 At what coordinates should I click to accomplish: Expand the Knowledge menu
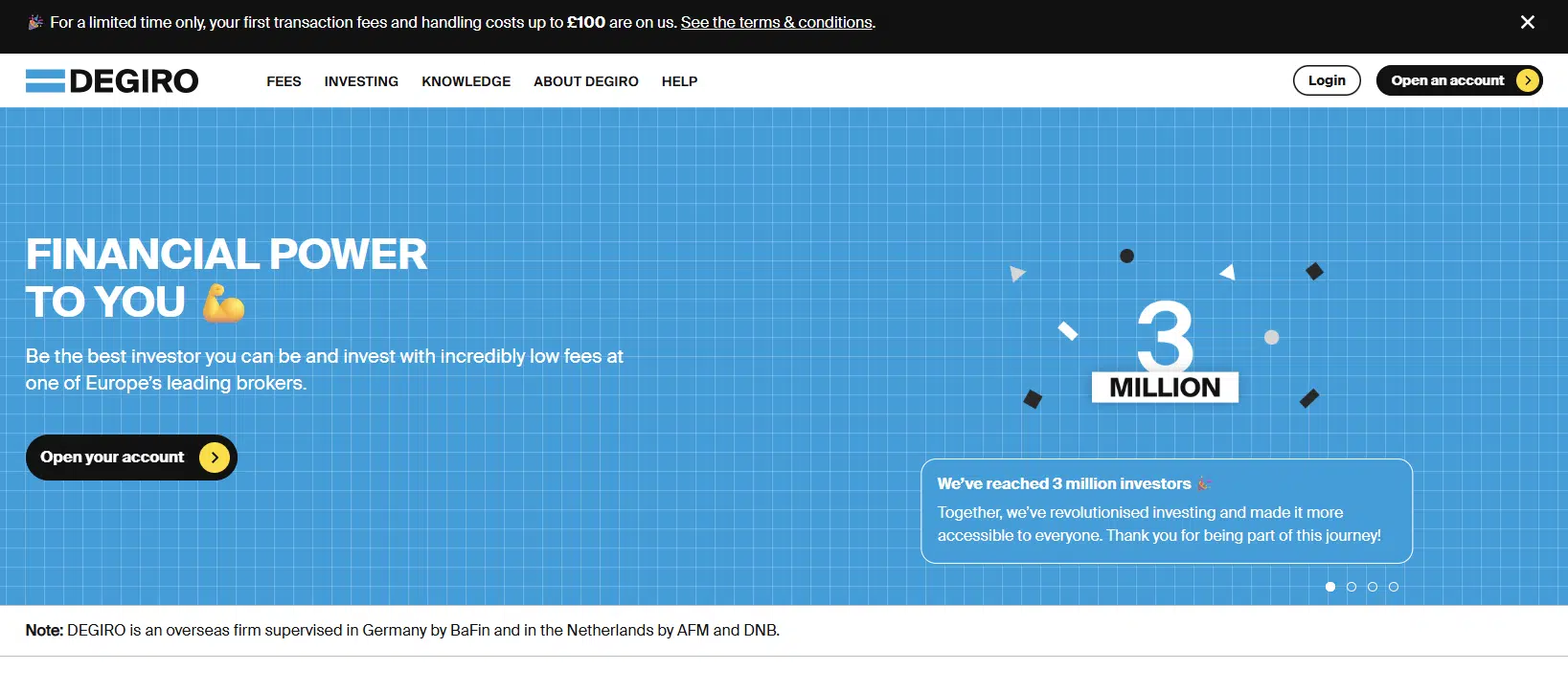(466, 81)
